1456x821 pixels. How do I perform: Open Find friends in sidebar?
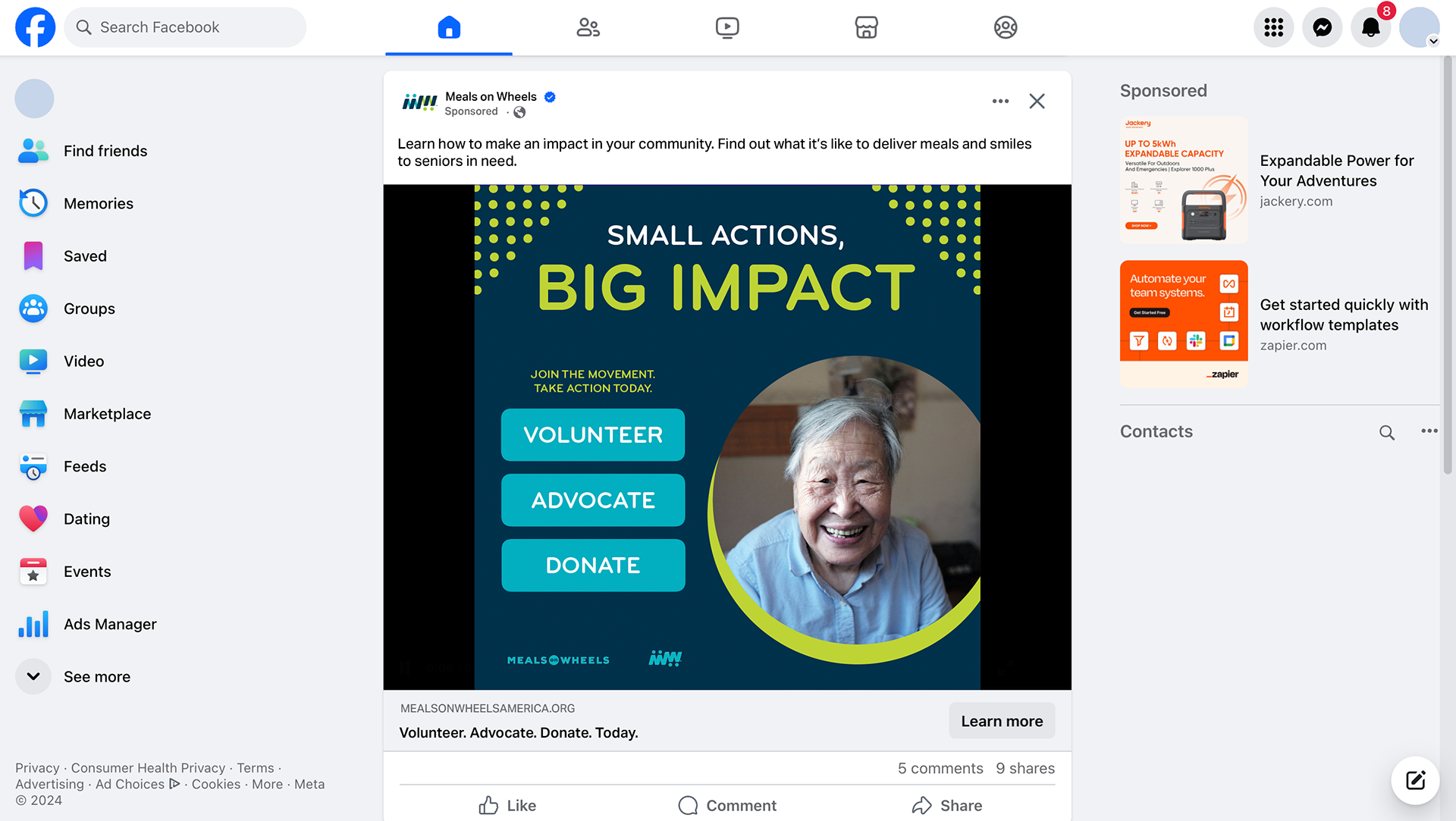tap(105, 151)
